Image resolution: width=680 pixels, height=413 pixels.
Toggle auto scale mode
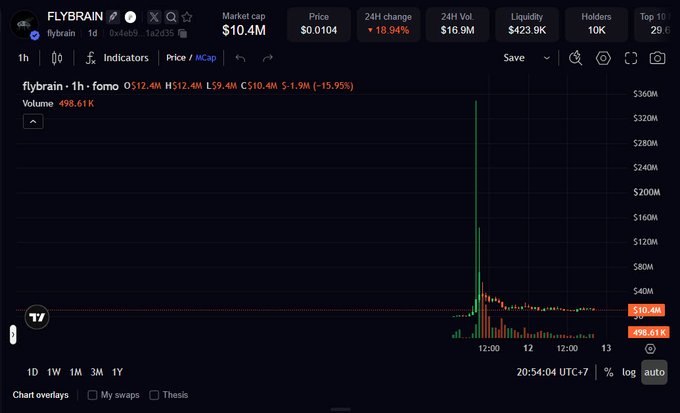654,372
